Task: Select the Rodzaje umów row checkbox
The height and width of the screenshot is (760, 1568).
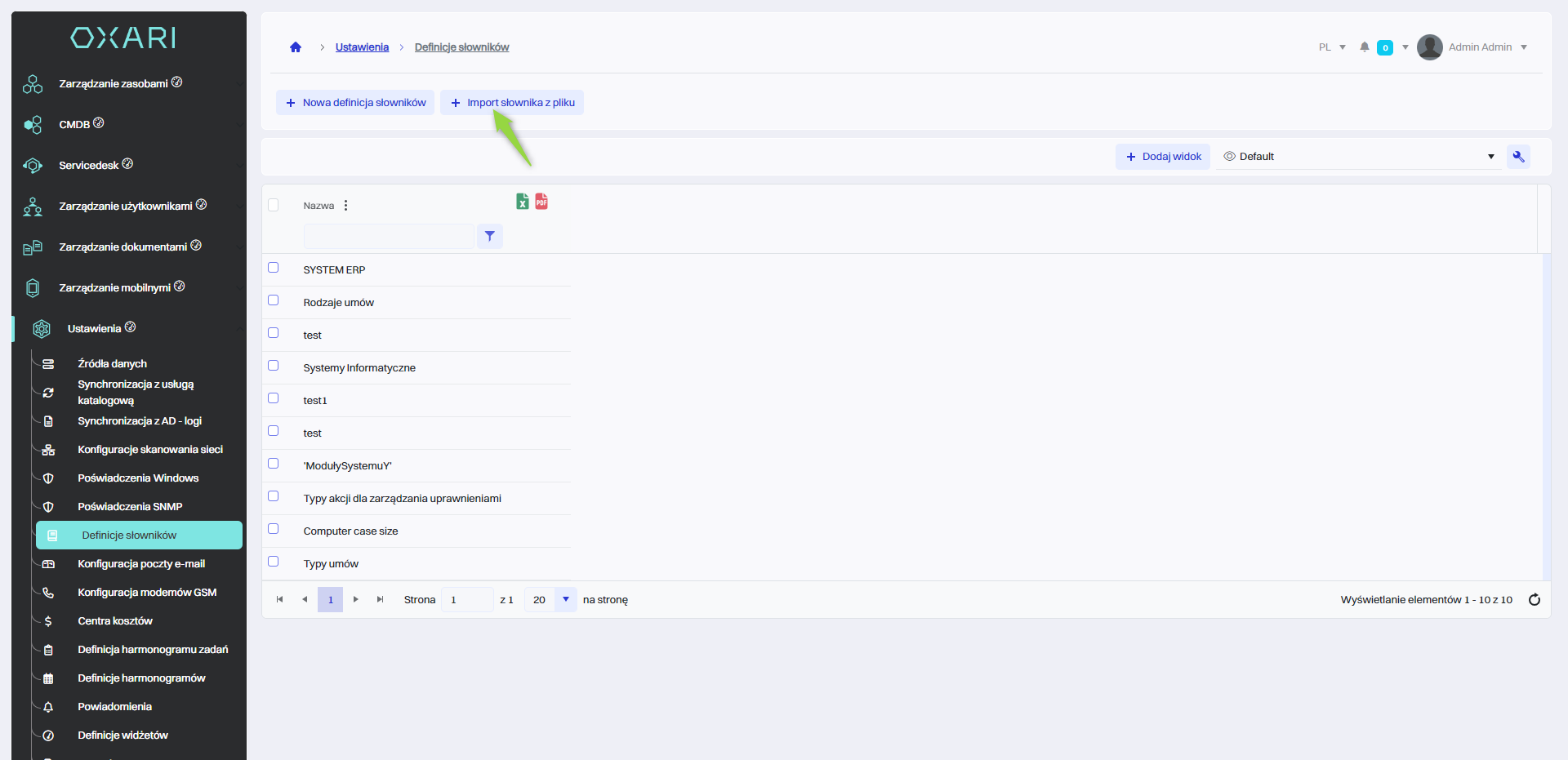Action: [274, 300]
